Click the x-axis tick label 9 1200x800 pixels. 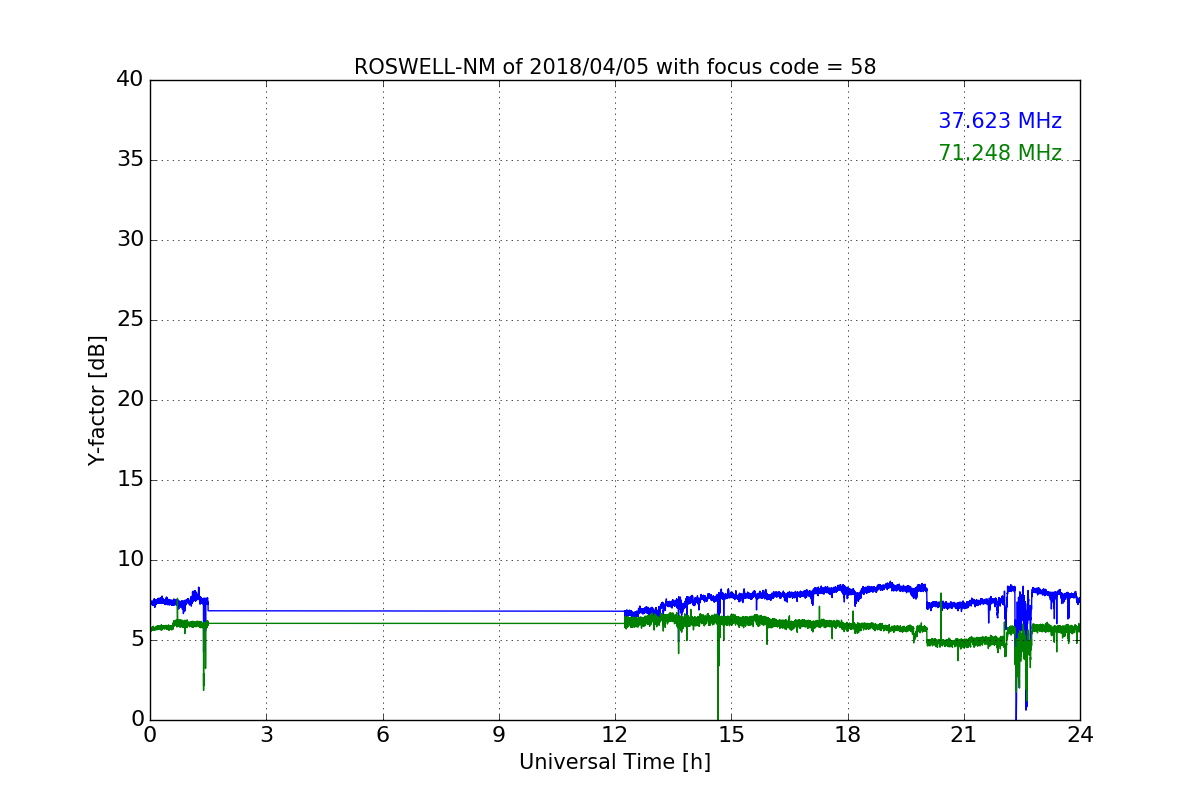(499, 735)
